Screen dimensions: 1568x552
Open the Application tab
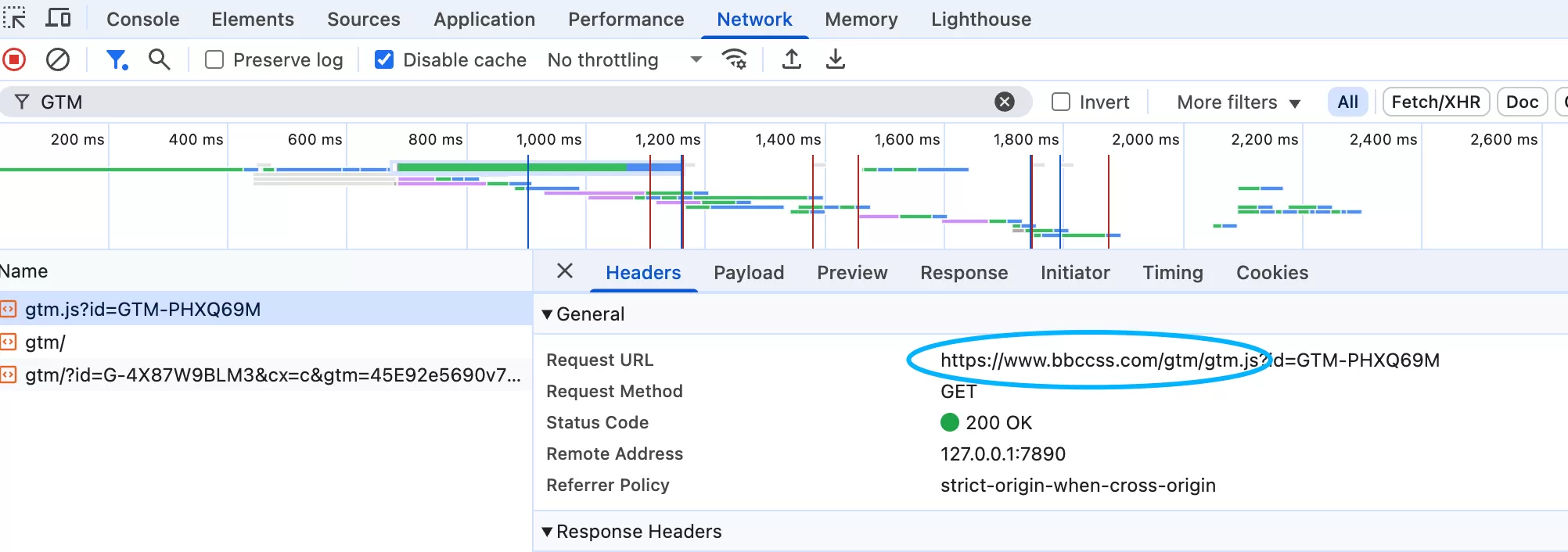[x=484, y=19]
